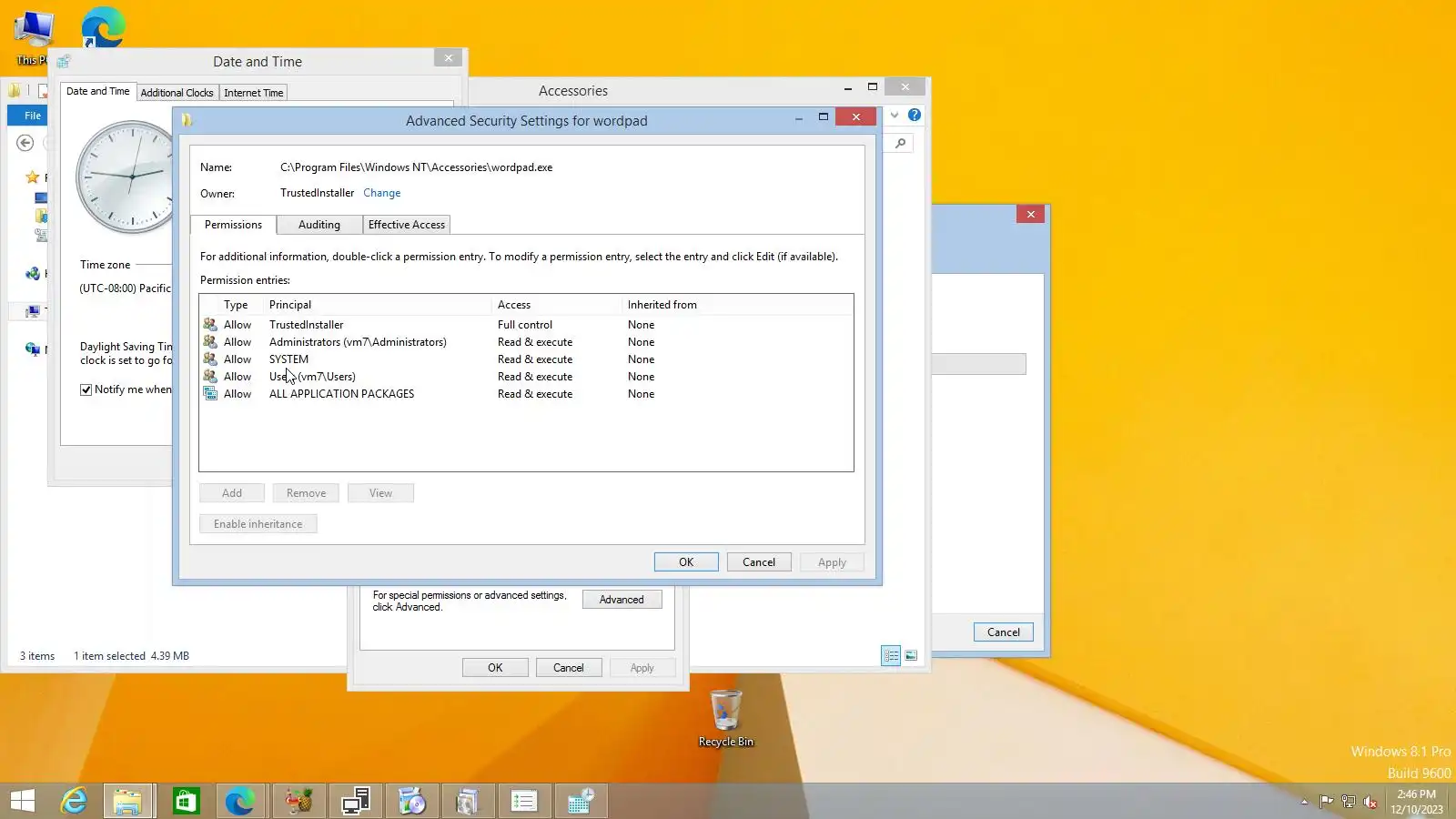Open the software box and disc taskbar icon
Image resolution: width=1456 pixels, height=819 pixels.
[411, 801]
